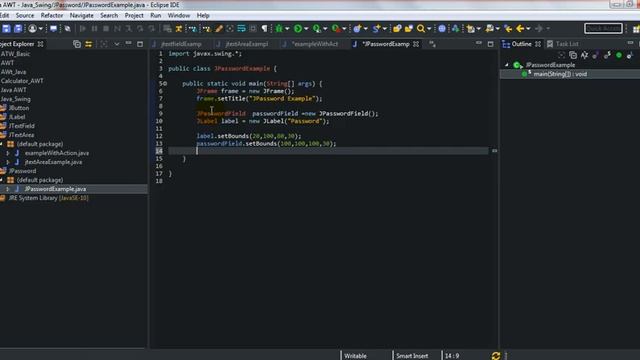Viewport: 640px width, 360px height.
Task: Click the Quick Access input field
Action: point(603,28)
